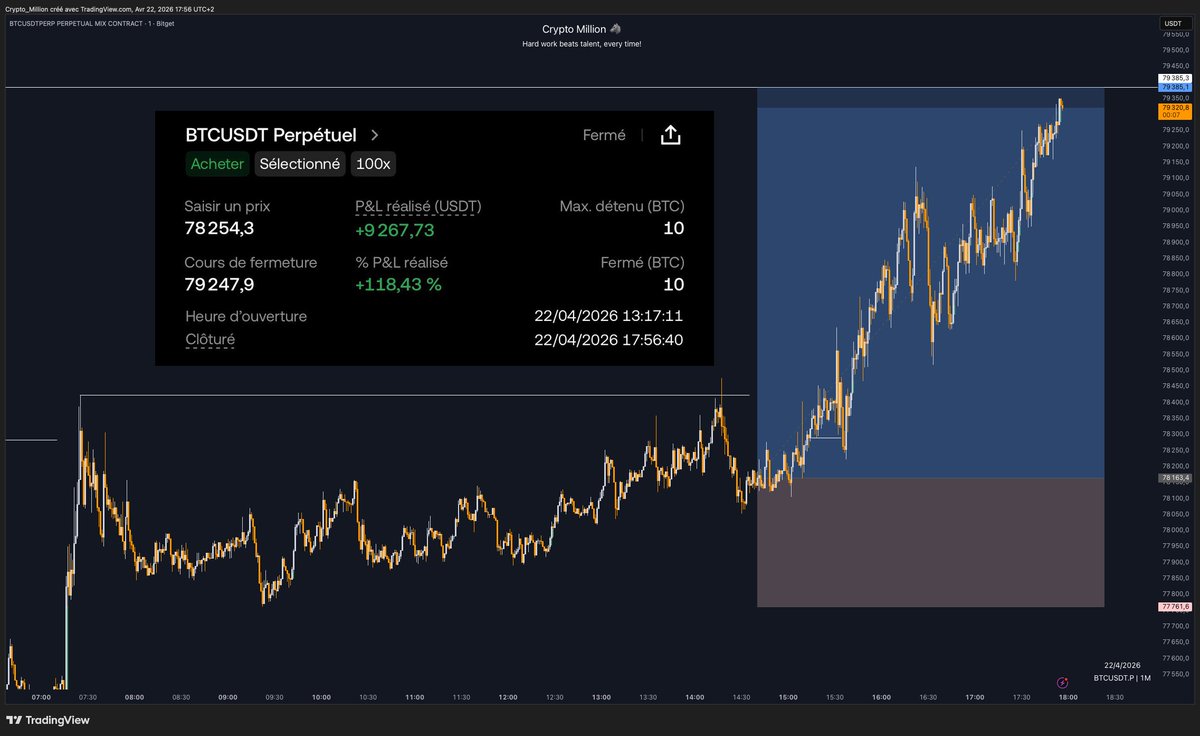This screenshot has width=1200, height=736.
Task: Click the Hard work beats talent subtitle
Action: (x=581, y=44)
